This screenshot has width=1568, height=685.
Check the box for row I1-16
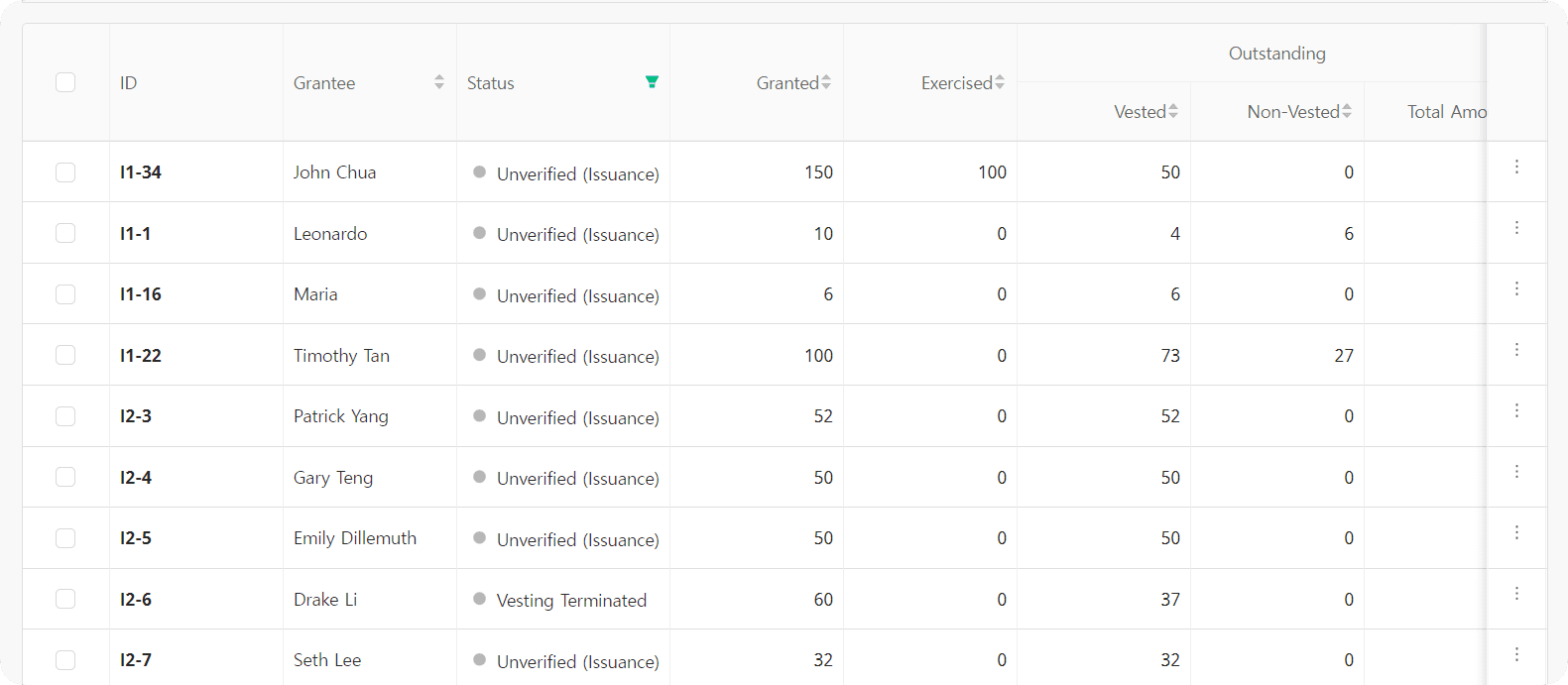pyautogui.click(x=65, y=294)
